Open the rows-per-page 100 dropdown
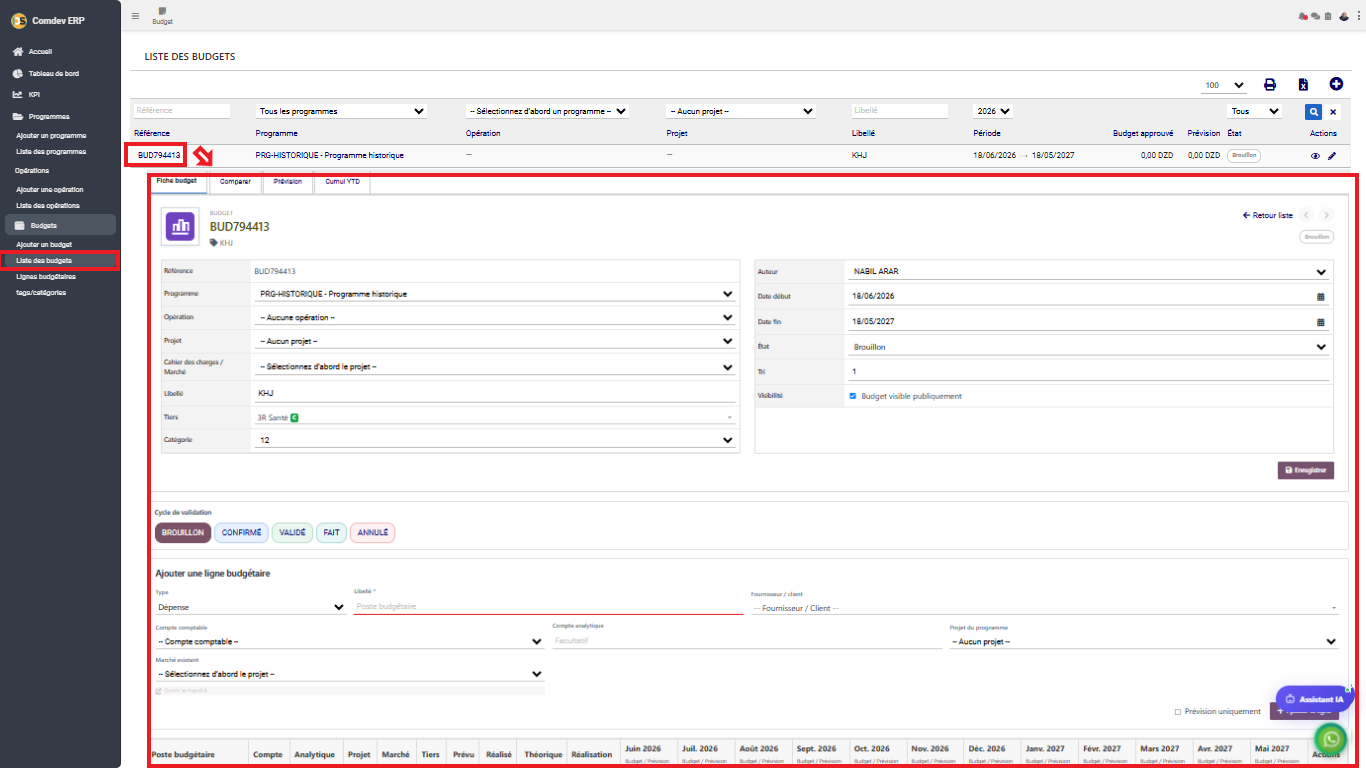Image resolution: width=1366 pixels, height=768 pixels. tap(1225, 86)
